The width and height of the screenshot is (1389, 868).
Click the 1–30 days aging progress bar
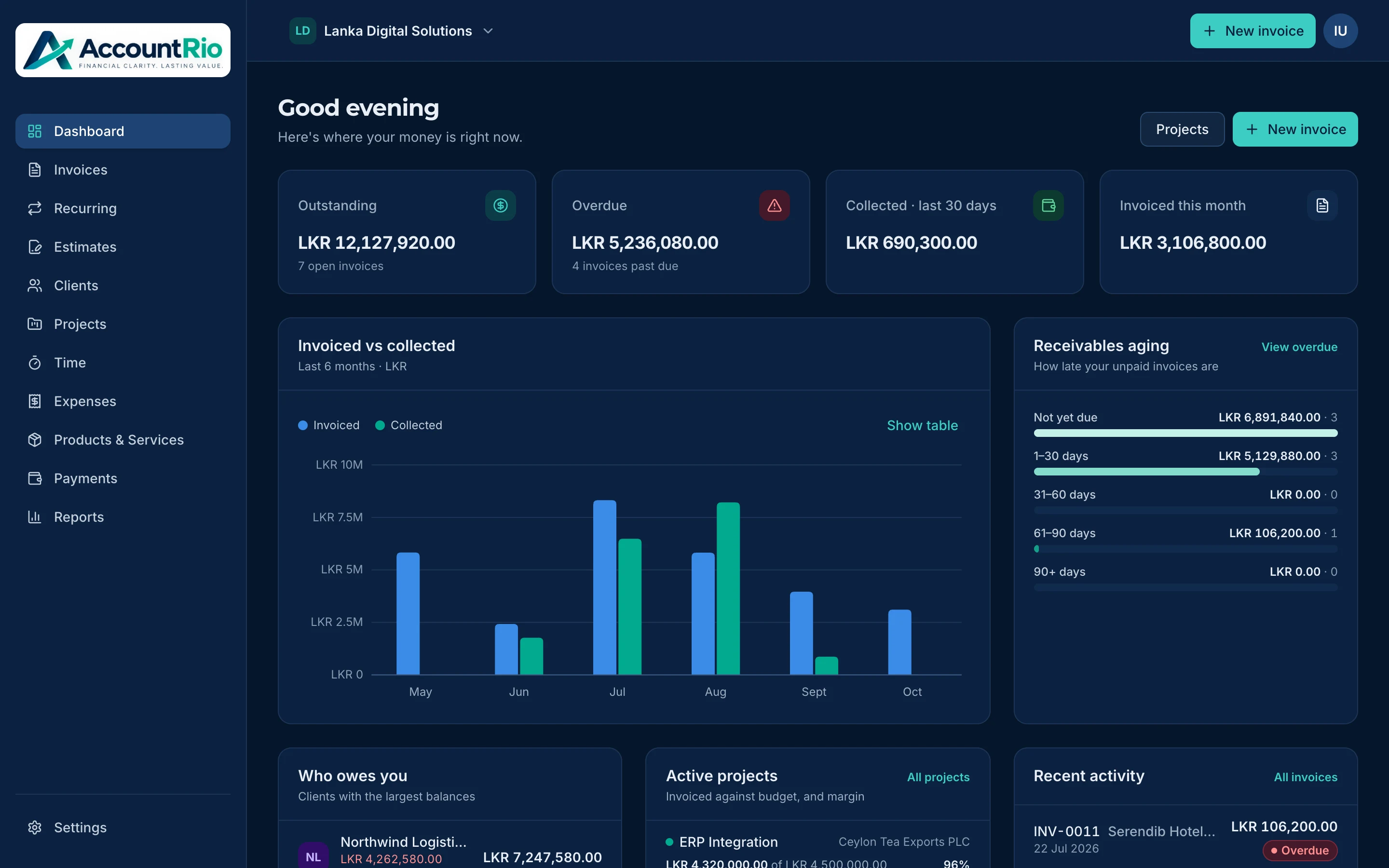[1185, 471]
